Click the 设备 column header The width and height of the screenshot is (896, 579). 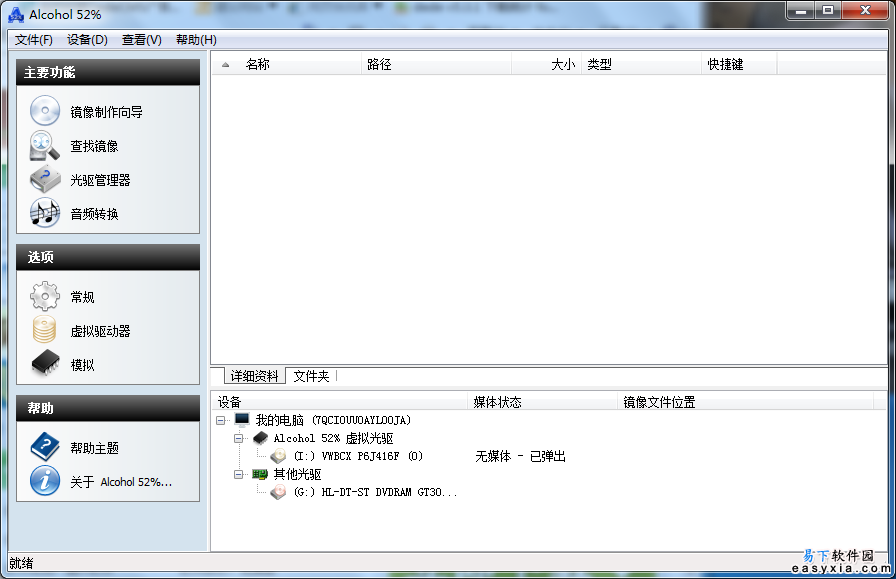[340, 402]
